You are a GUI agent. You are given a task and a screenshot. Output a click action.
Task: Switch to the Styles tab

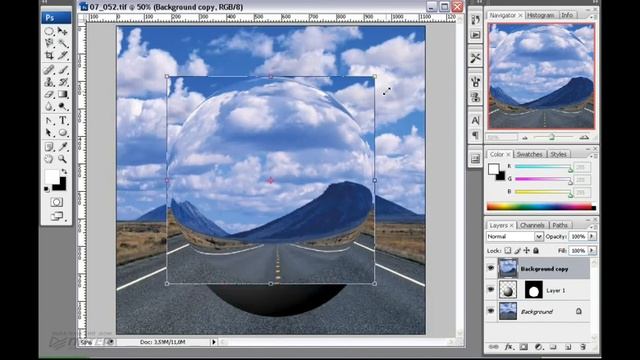click(x=558, y=154)
